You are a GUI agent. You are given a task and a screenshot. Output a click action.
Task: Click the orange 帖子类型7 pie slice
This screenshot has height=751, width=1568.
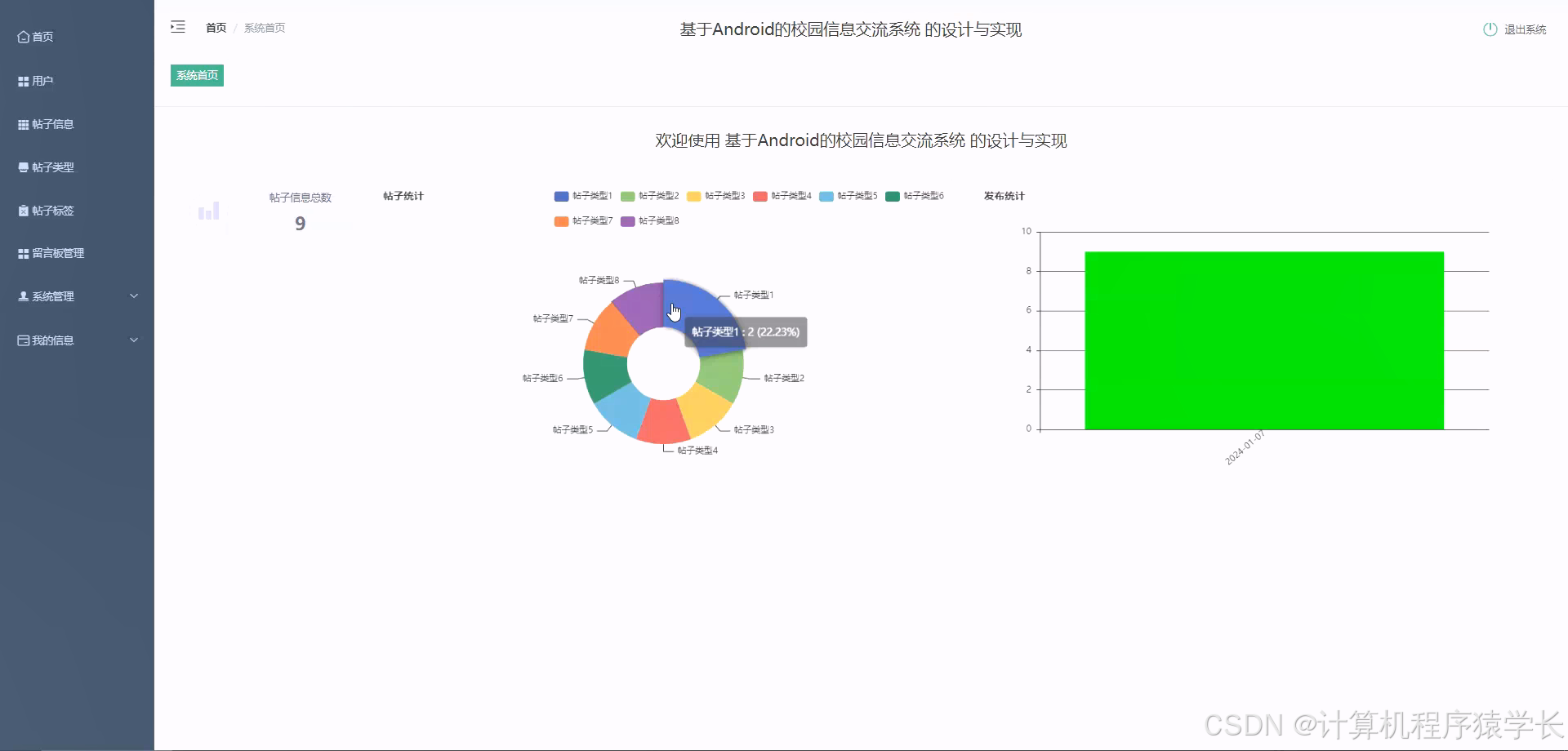tap(612, 331)
